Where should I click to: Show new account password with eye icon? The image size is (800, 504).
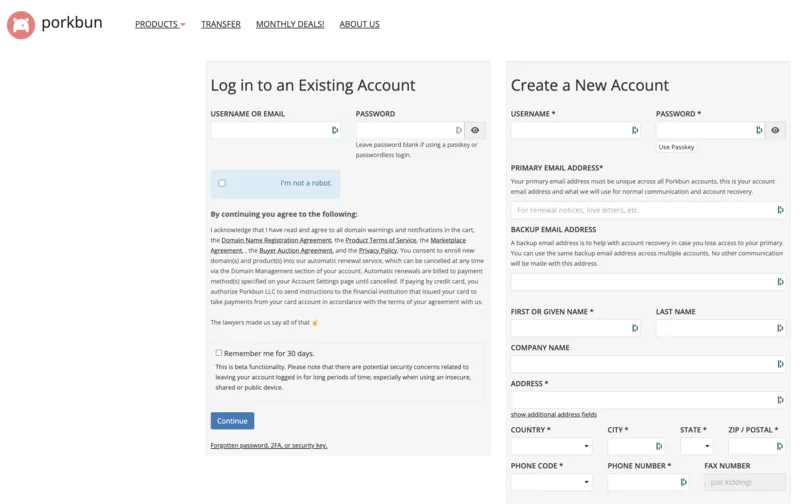[775, 130]
